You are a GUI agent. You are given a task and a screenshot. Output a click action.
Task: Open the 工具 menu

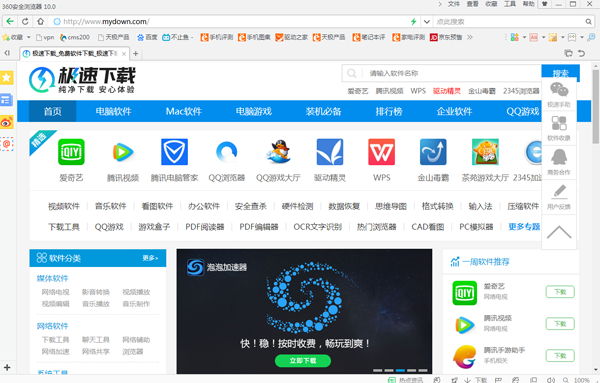[510, 4]
